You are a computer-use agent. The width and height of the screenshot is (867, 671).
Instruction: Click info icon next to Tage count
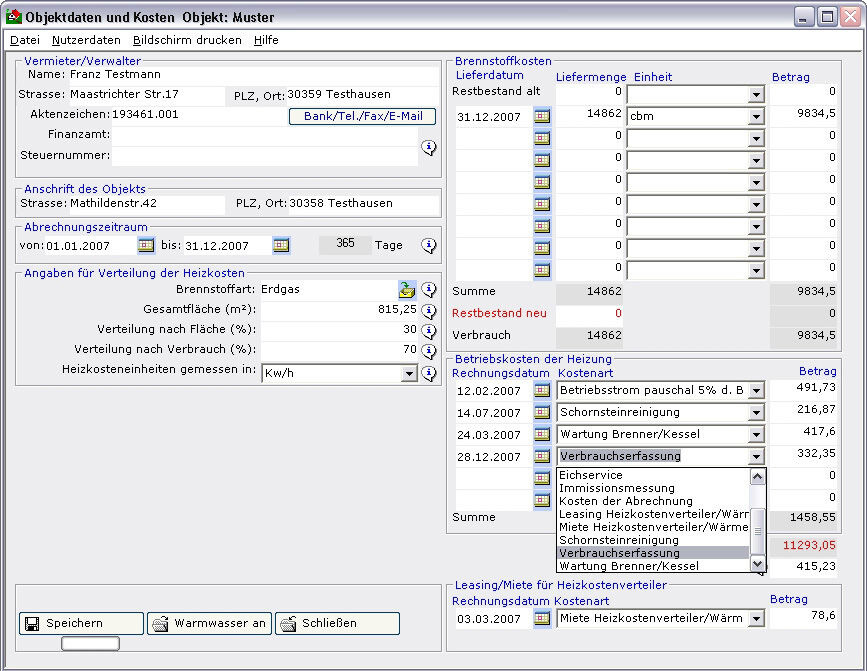[429, 245]
